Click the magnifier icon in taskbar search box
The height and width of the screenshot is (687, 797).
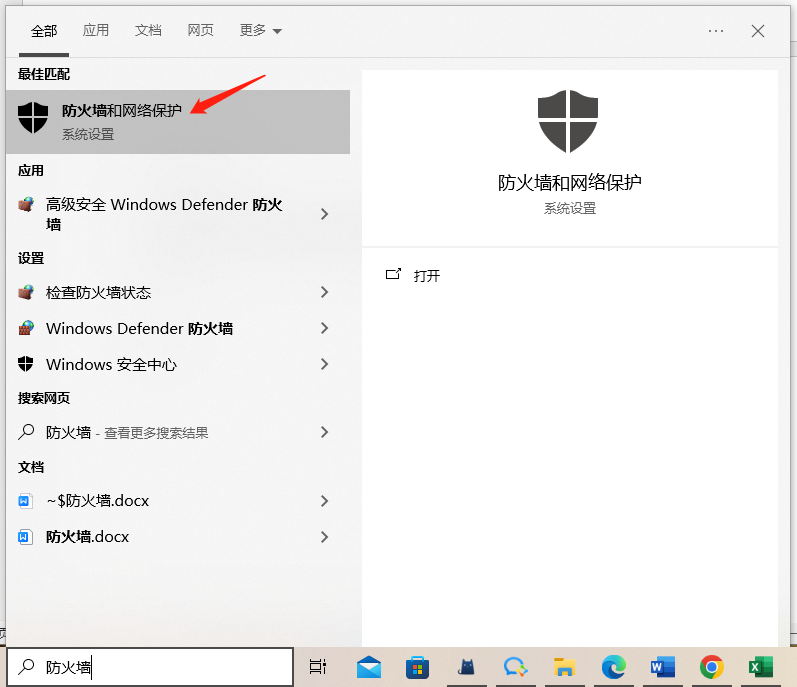[x=26, y=666]
